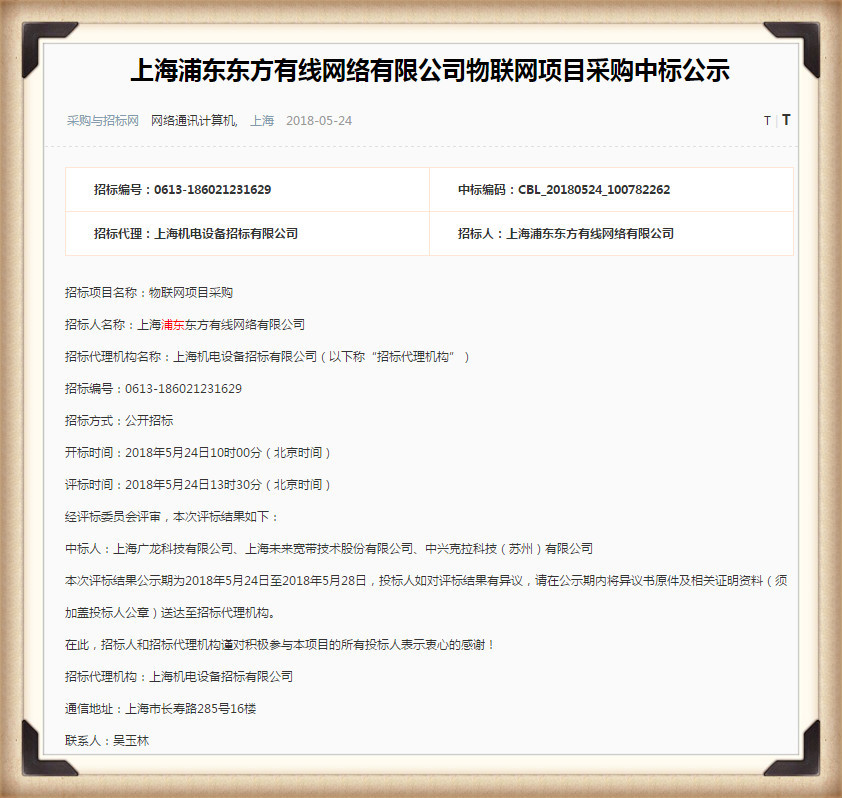Select table cell 招标编号：0613-186021231629

tap(248, 190)
